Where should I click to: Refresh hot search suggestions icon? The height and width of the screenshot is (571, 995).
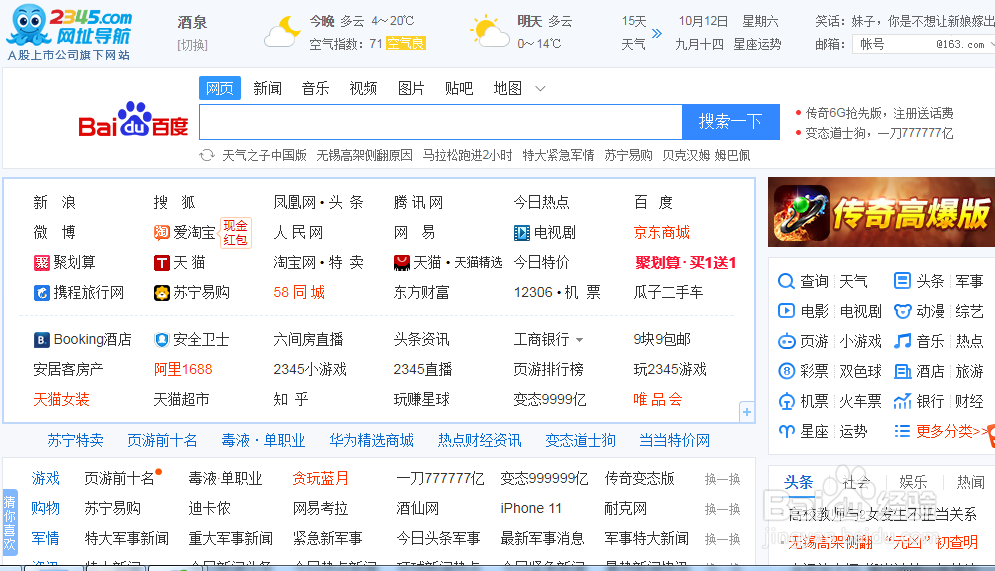pos(207,155)
